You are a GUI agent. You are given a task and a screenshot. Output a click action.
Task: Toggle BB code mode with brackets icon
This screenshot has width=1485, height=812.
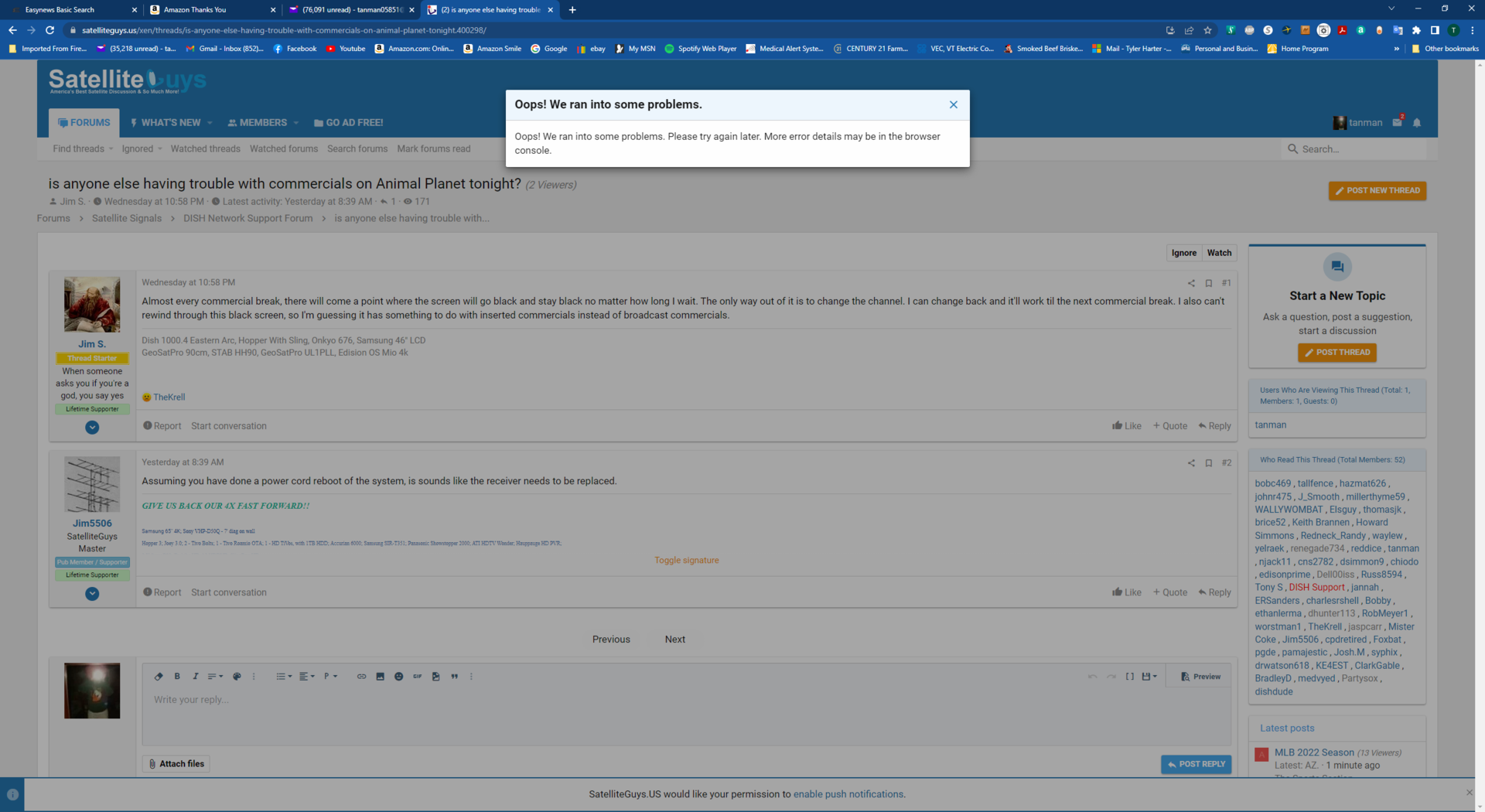tap(1129, 677)
